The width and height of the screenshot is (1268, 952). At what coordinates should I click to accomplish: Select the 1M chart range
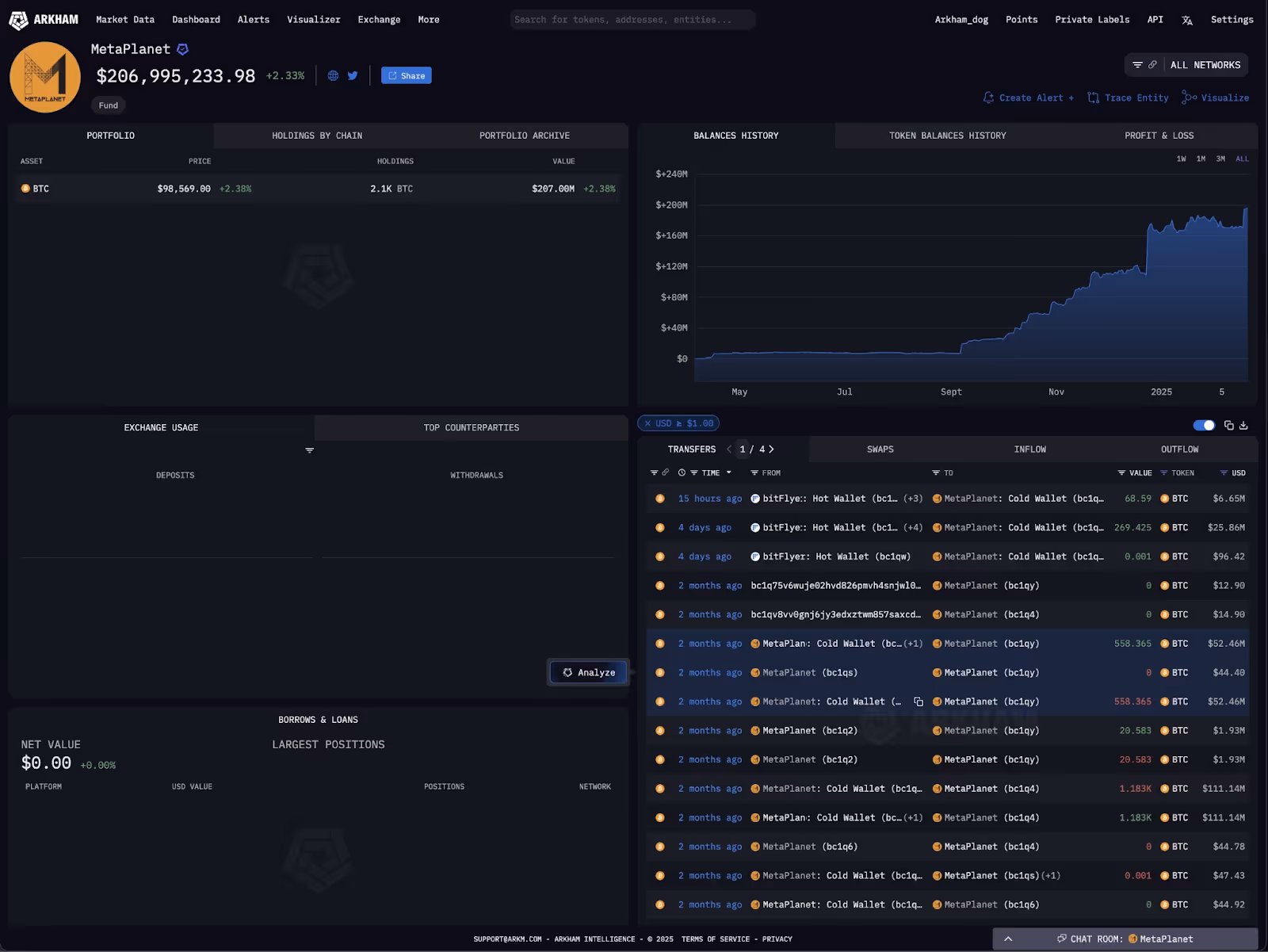[x=1201, y=159]
